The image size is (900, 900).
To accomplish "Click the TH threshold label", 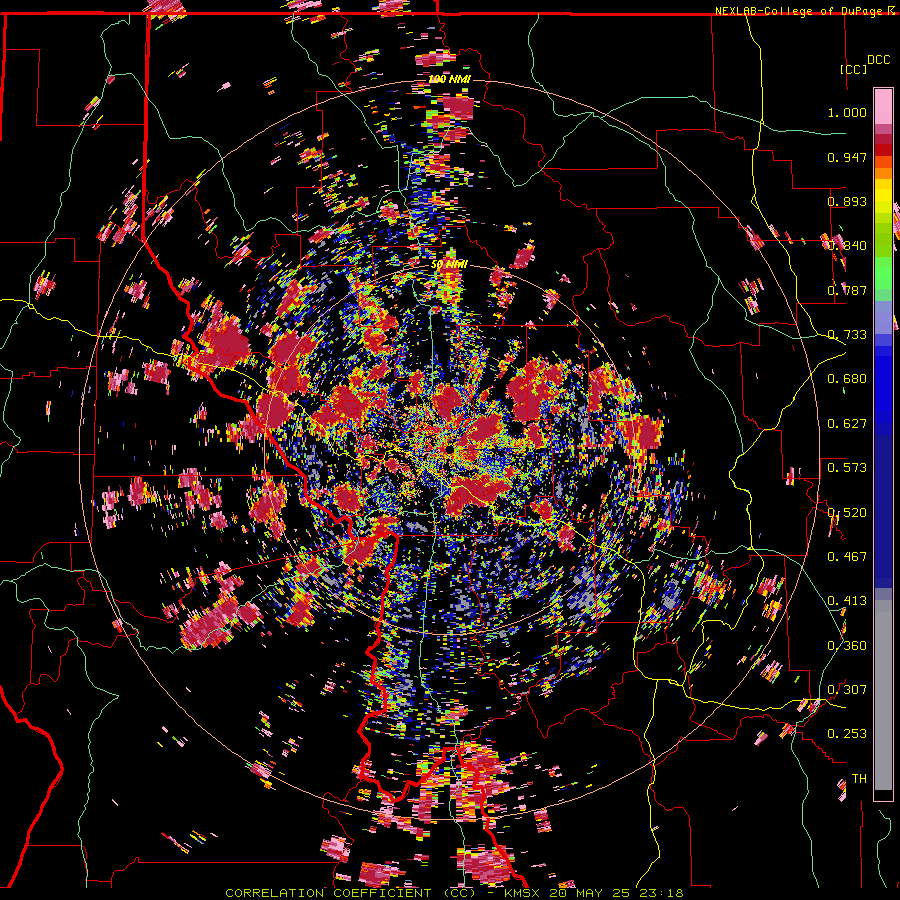I will 859,779.
